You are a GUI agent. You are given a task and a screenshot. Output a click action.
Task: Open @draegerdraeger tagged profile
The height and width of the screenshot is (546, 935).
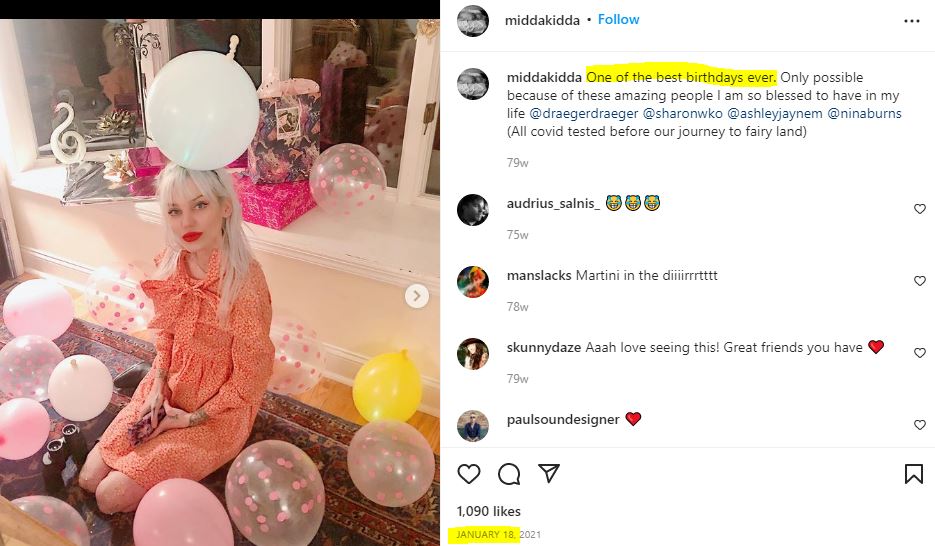pos(583,113)
